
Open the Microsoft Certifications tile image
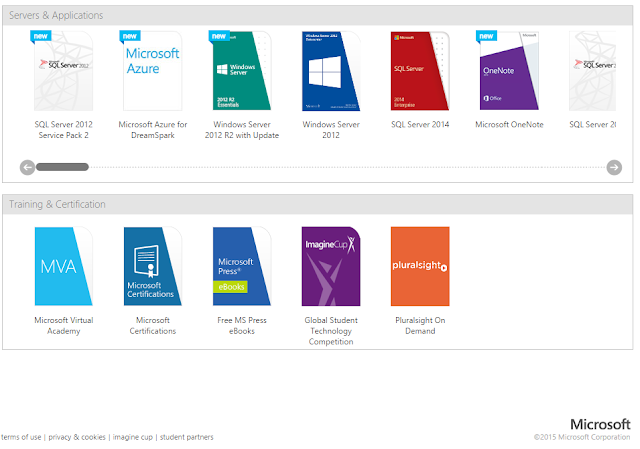pos(152,266)
